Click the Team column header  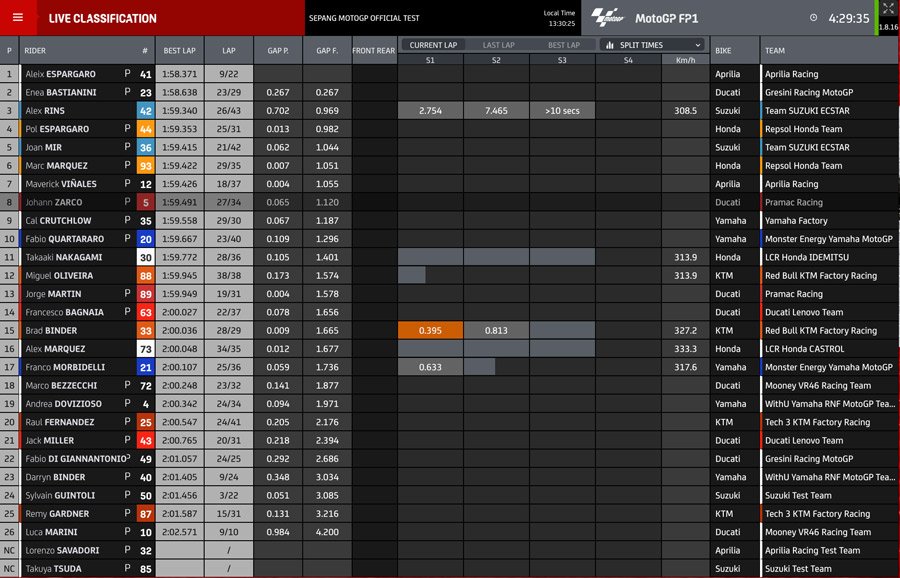coord(775,51)
